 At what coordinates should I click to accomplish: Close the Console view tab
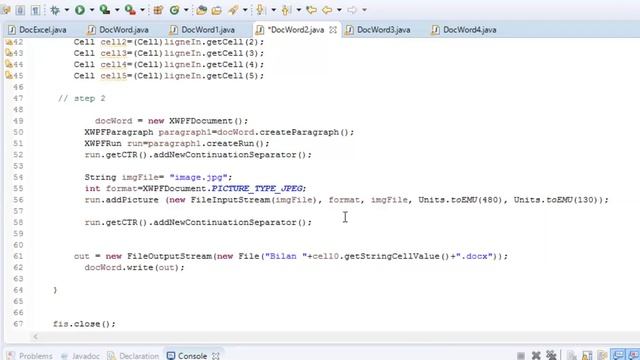pyautogui.click(x=216, y=356)
